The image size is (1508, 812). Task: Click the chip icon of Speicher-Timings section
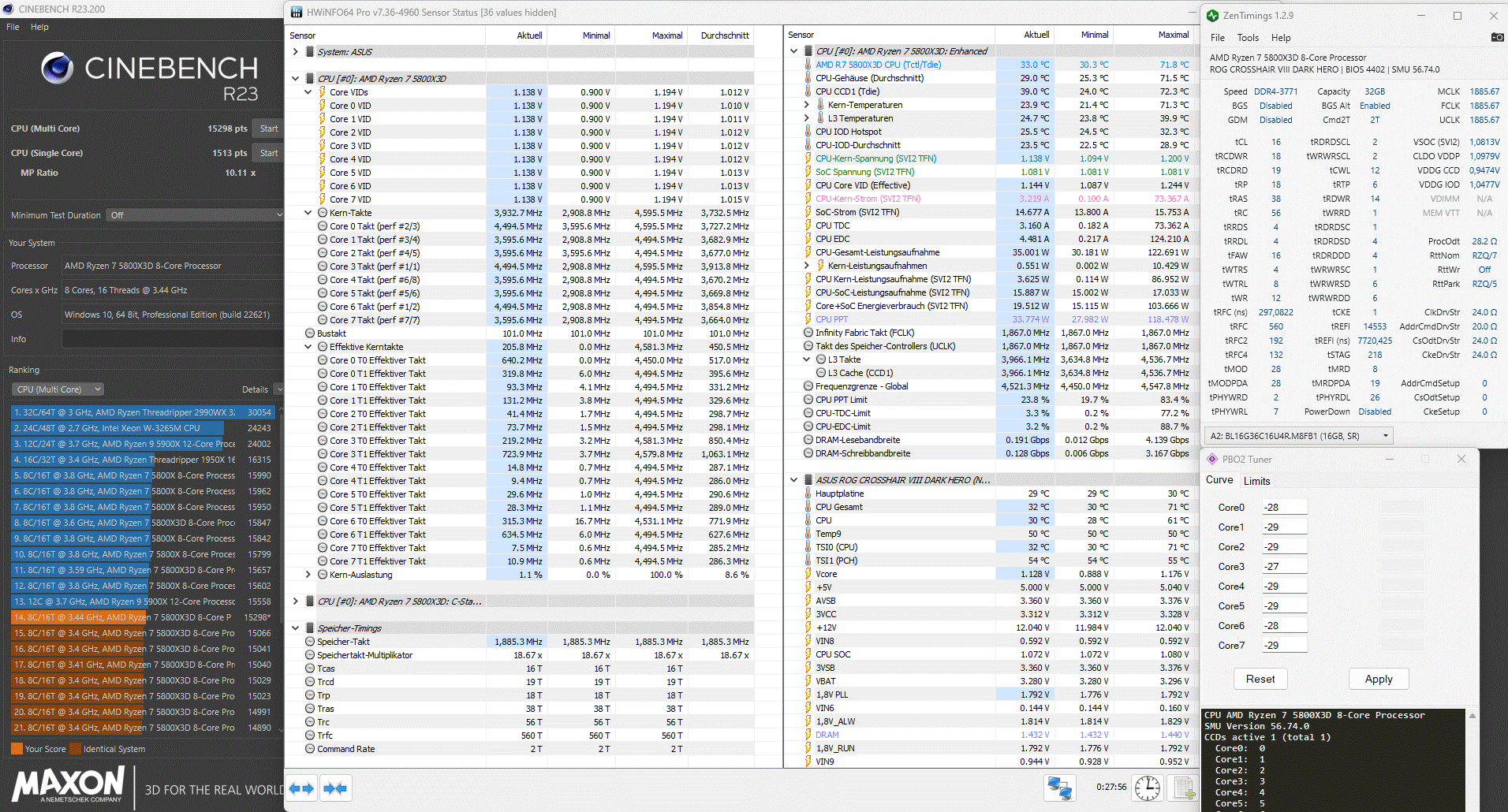[310, 628]
